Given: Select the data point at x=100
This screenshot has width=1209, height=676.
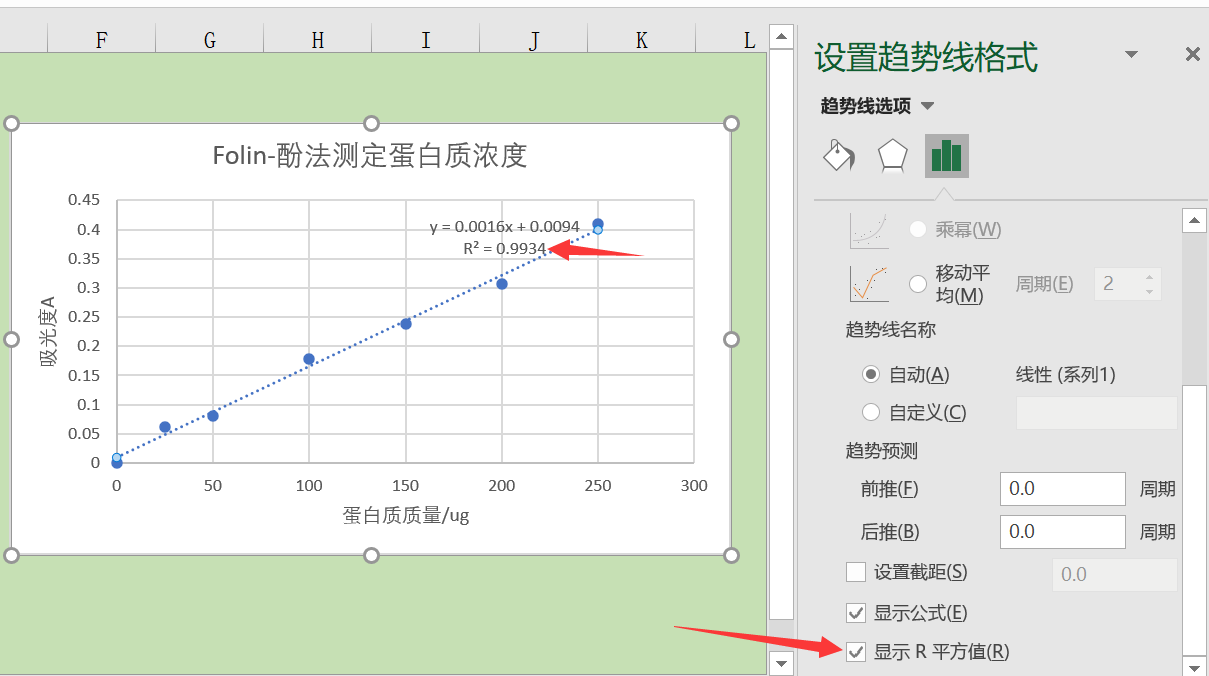Looking at the screenshot, I should click(309, 359).
